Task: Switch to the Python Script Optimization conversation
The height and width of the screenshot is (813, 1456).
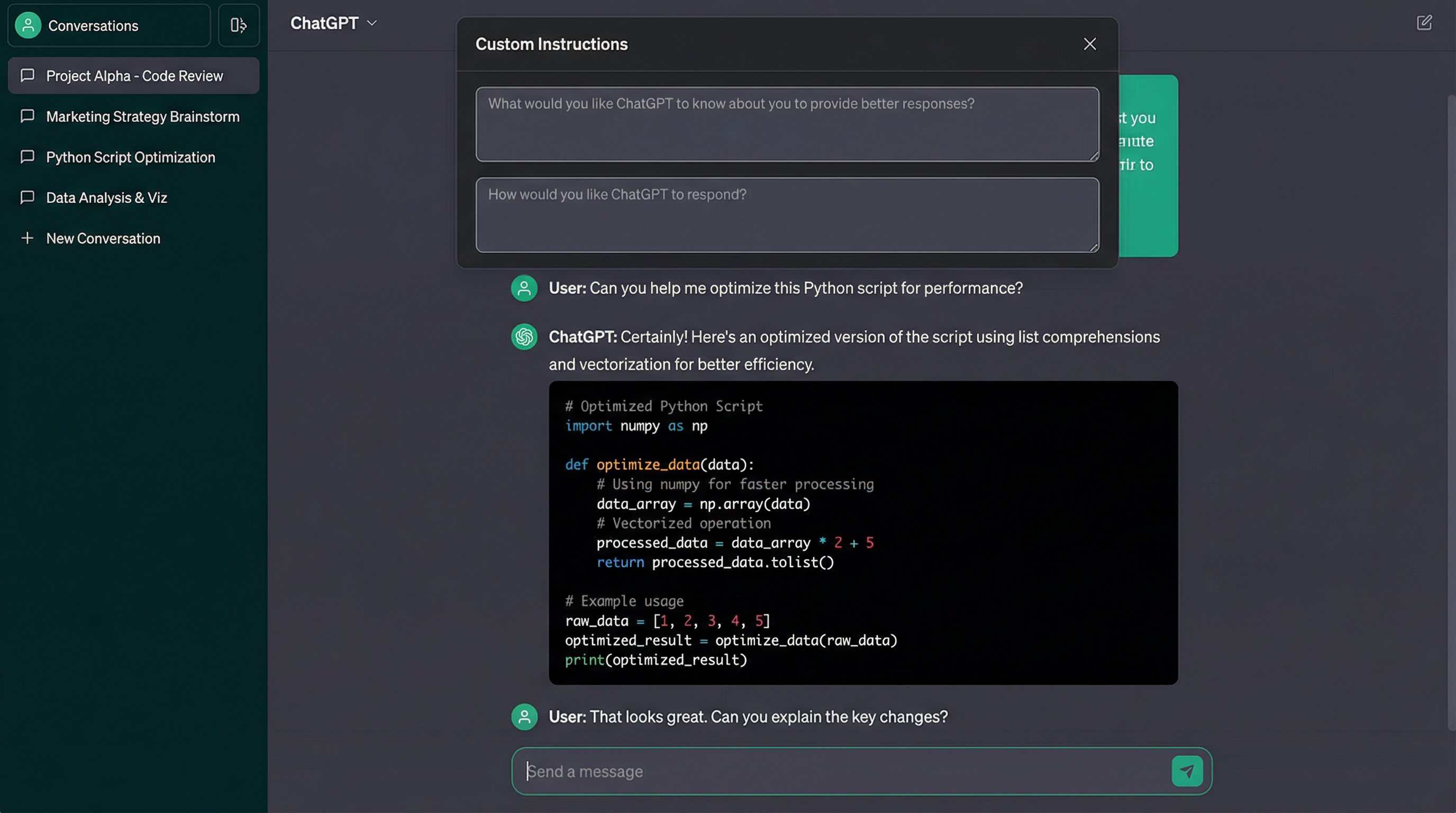Action: point(130,157)
